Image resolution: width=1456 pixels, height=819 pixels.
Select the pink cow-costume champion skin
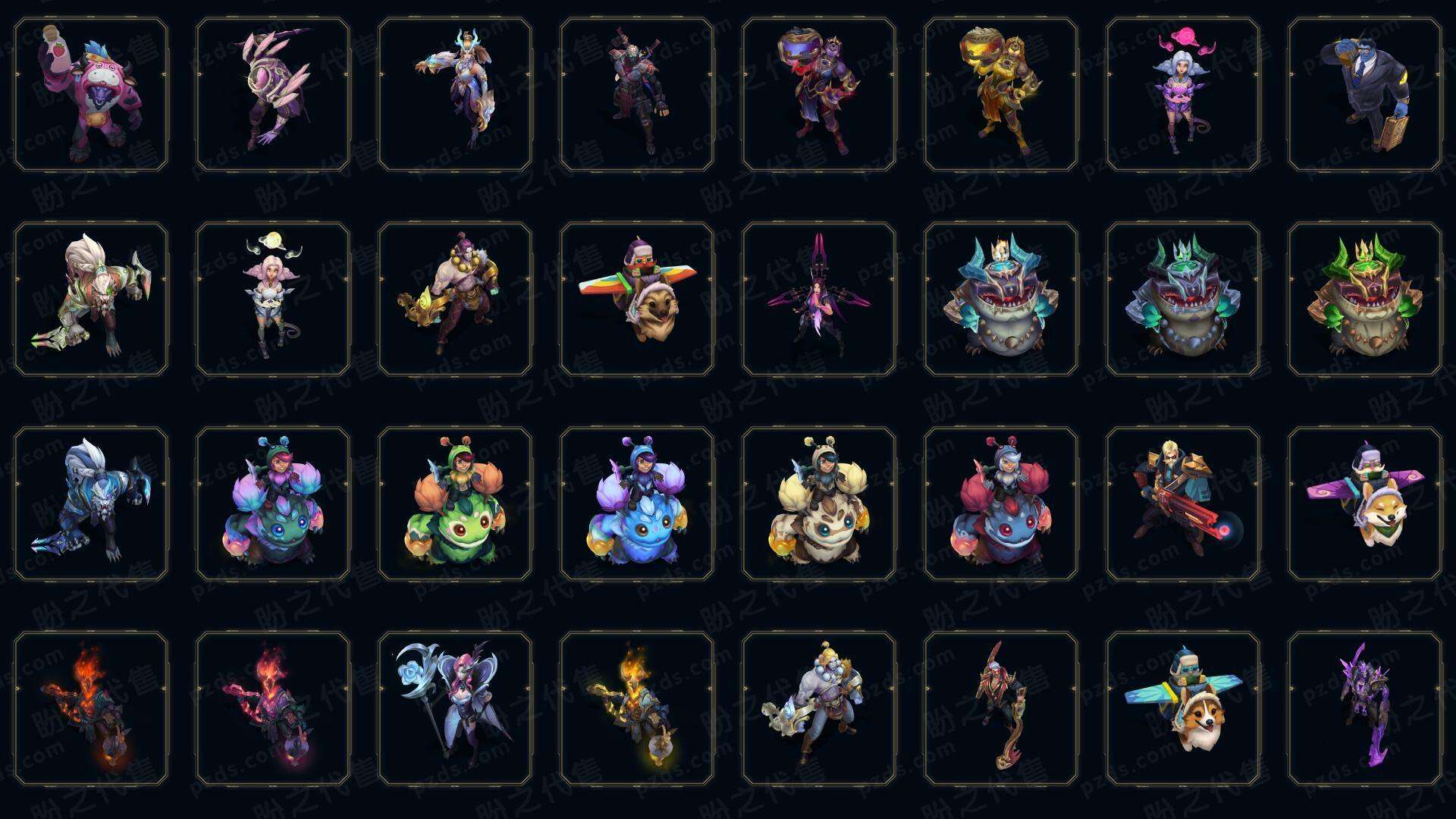click(91, 95)
